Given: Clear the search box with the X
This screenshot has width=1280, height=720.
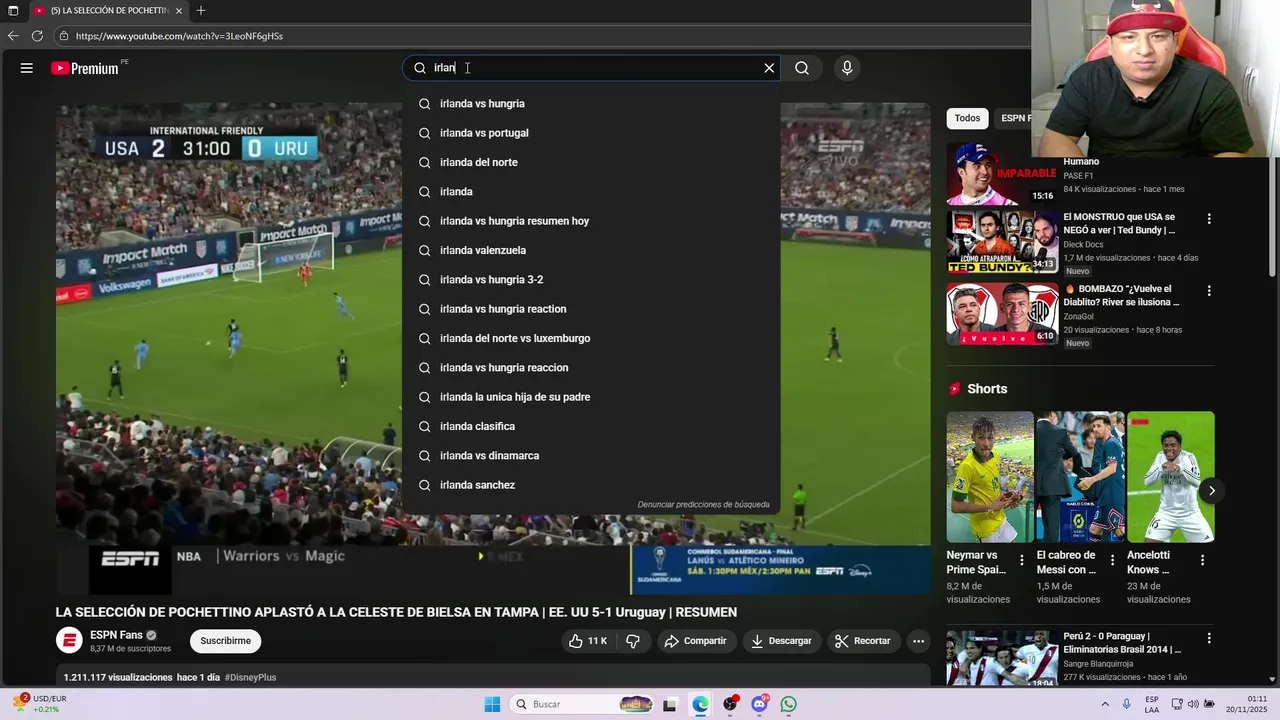Looking at the screenshot, I should coord(769,68).
